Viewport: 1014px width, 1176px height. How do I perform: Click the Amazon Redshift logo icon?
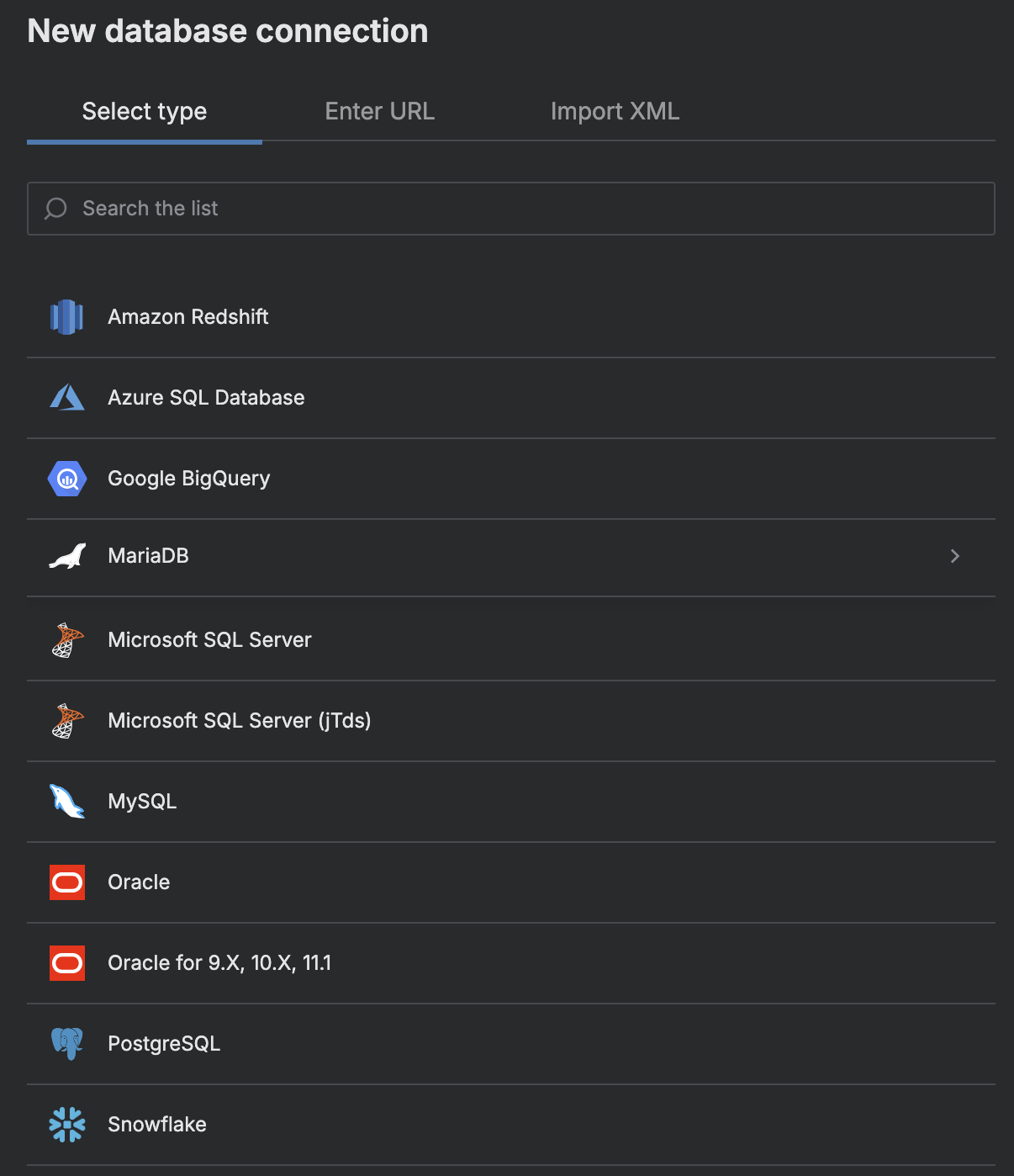pyautogui.click(x=66, y=317)
